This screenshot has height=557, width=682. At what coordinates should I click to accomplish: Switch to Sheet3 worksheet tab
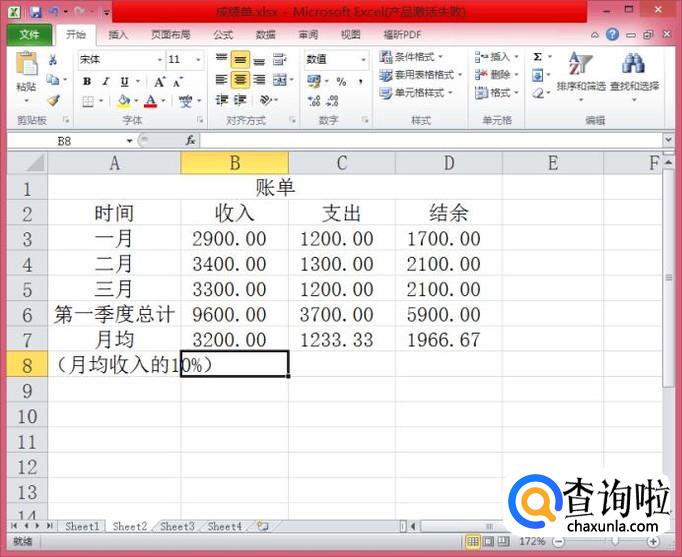(x=177, y=527)
